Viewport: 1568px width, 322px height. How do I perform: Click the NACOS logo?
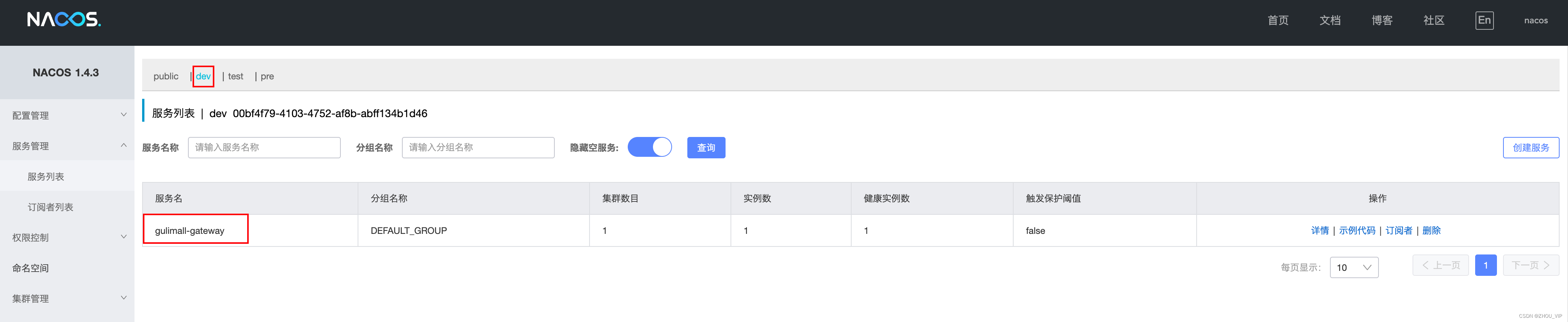(64, 19)
